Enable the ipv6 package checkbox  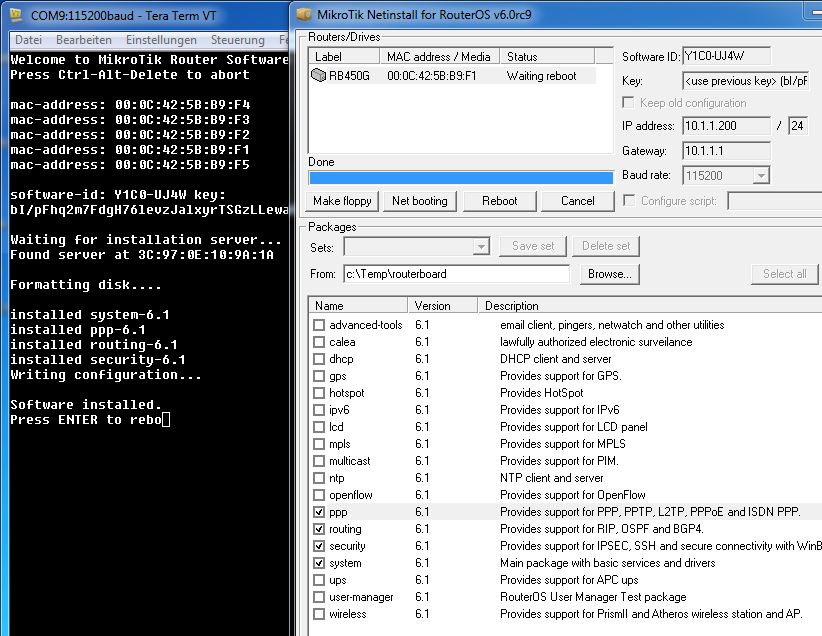click(319, 410)
